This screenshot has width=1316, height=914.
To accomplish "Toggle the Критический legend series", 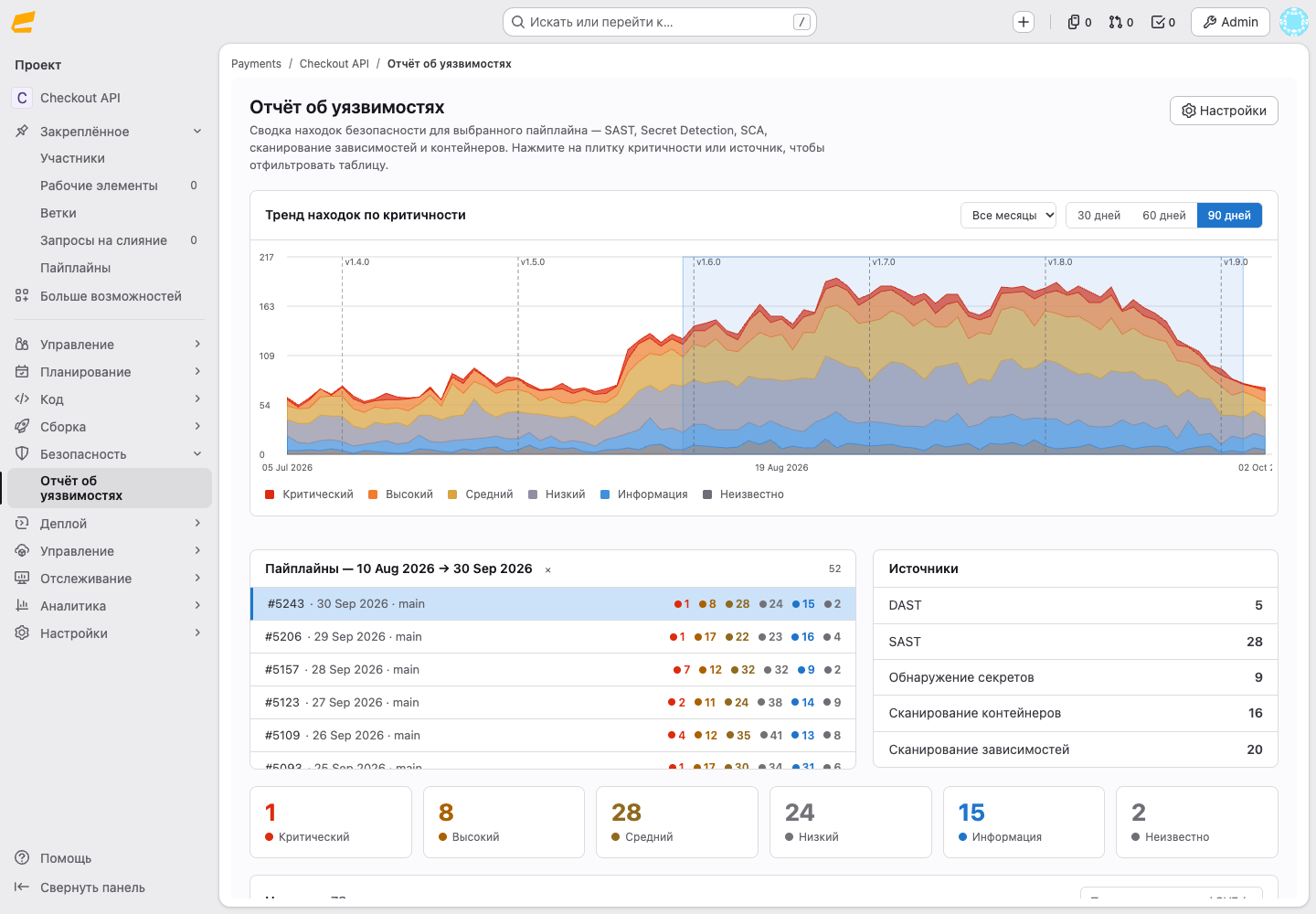I will pyautogui.click(x=309, y=494).
